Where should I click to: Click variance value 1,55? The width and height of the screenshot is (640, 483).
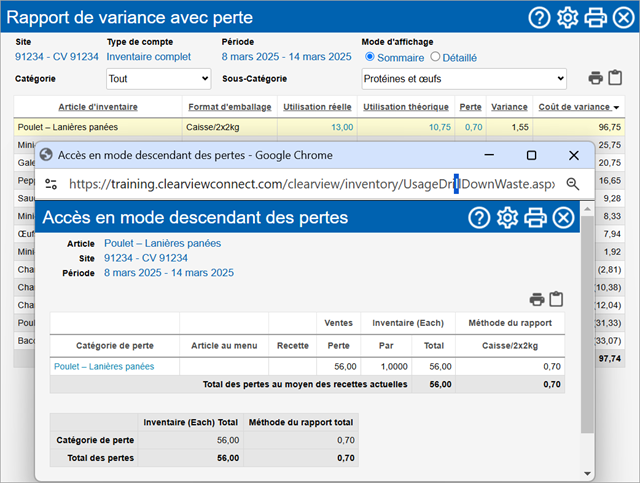coord(520,127)
